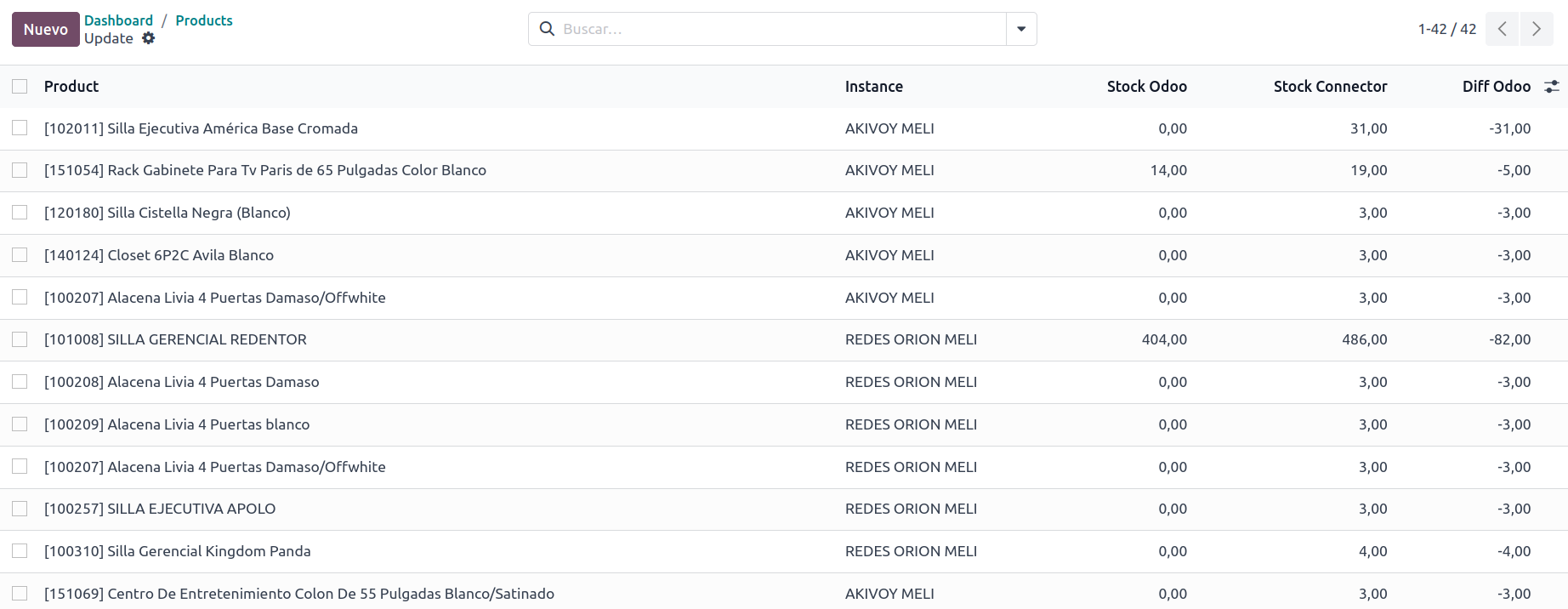The height and width of the screenshot is (609, 1568).
Task: Open product [100209] Alacena Livia 4 Puertas blanco
Action: (177, 424)
